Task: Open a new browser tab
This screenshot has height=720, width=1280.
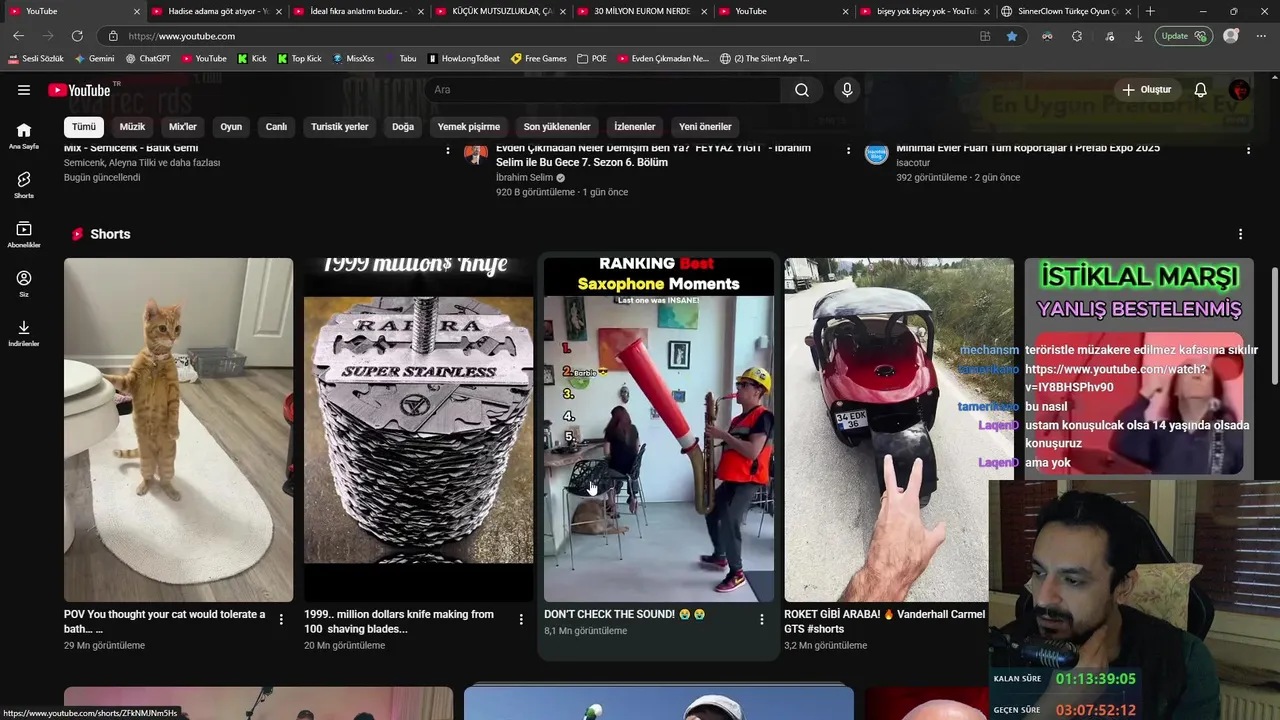Action: [x=1150, y=11]
